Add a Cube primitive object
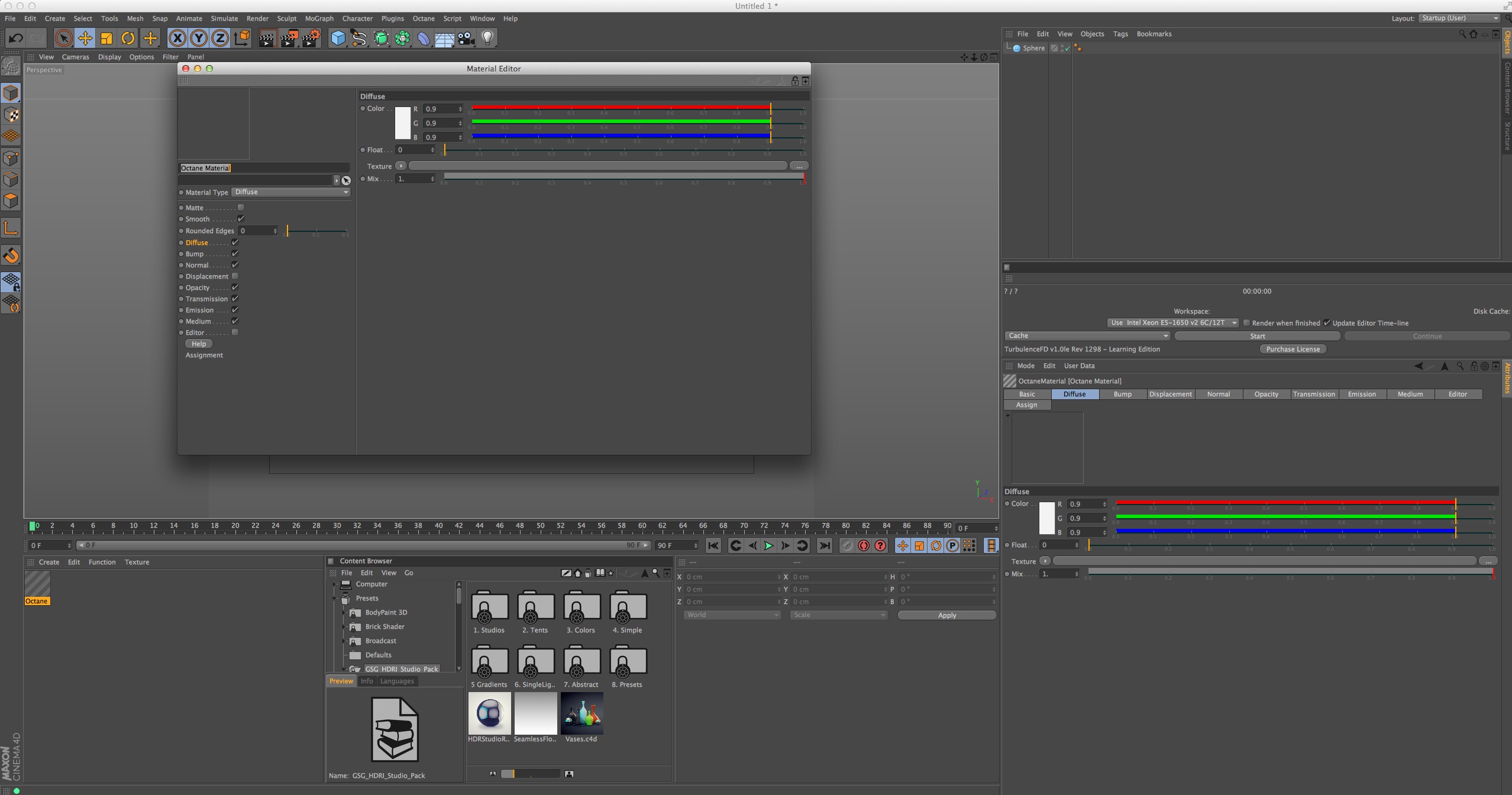 [338, 38]
